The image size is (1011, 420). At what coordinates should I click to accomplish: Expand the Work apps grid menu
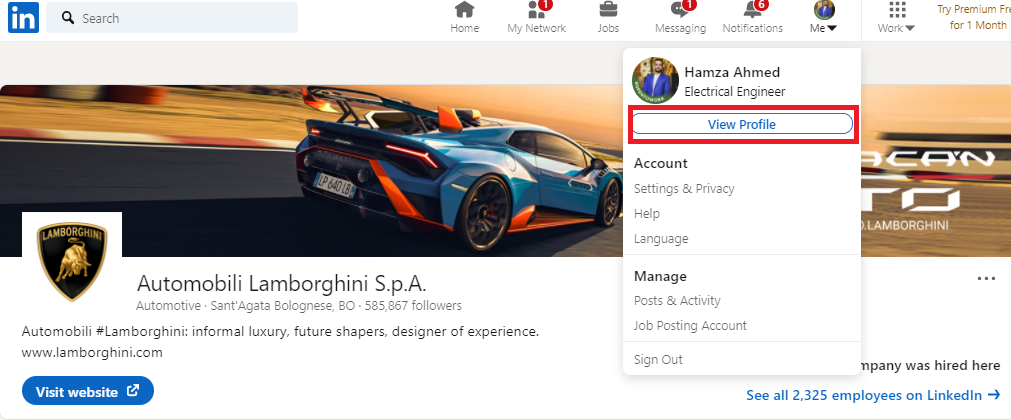[x=896, y=17]
